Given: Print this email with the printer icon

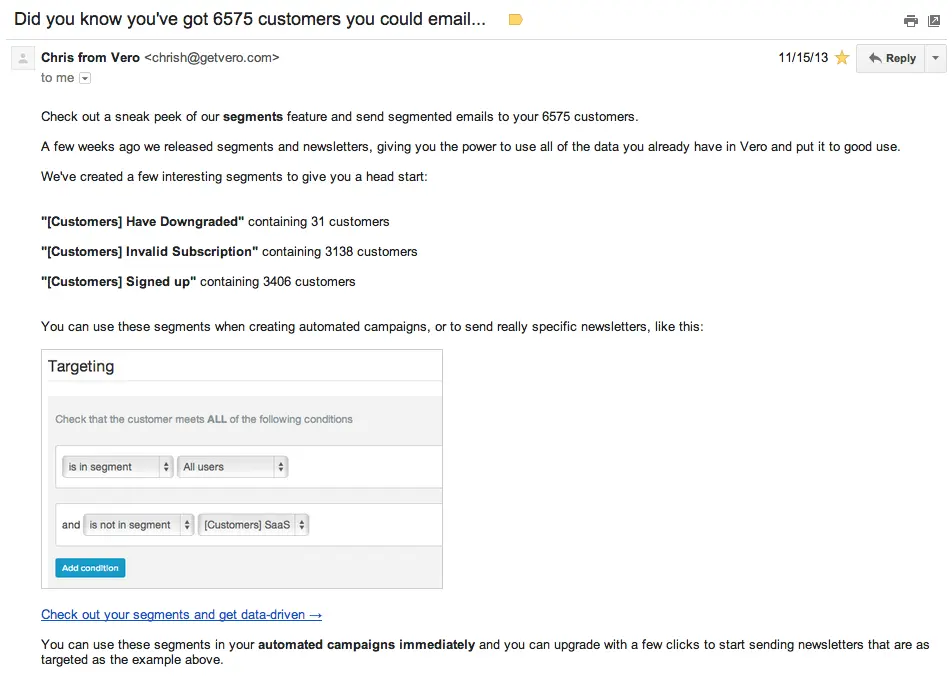Looking at the screenshot, I should tap(910, 21).
